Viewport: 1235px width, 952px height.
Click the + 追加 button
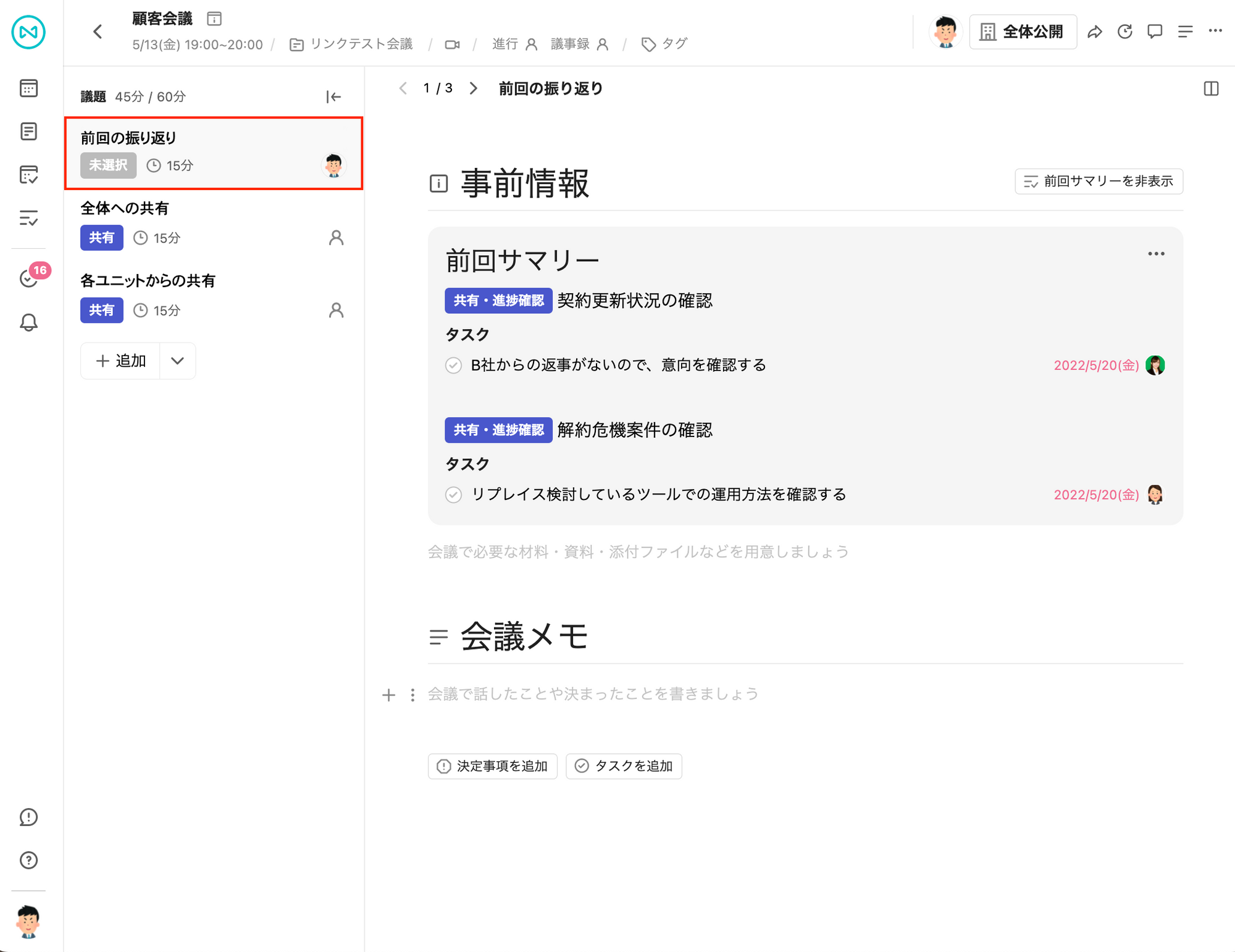[121, 361]
